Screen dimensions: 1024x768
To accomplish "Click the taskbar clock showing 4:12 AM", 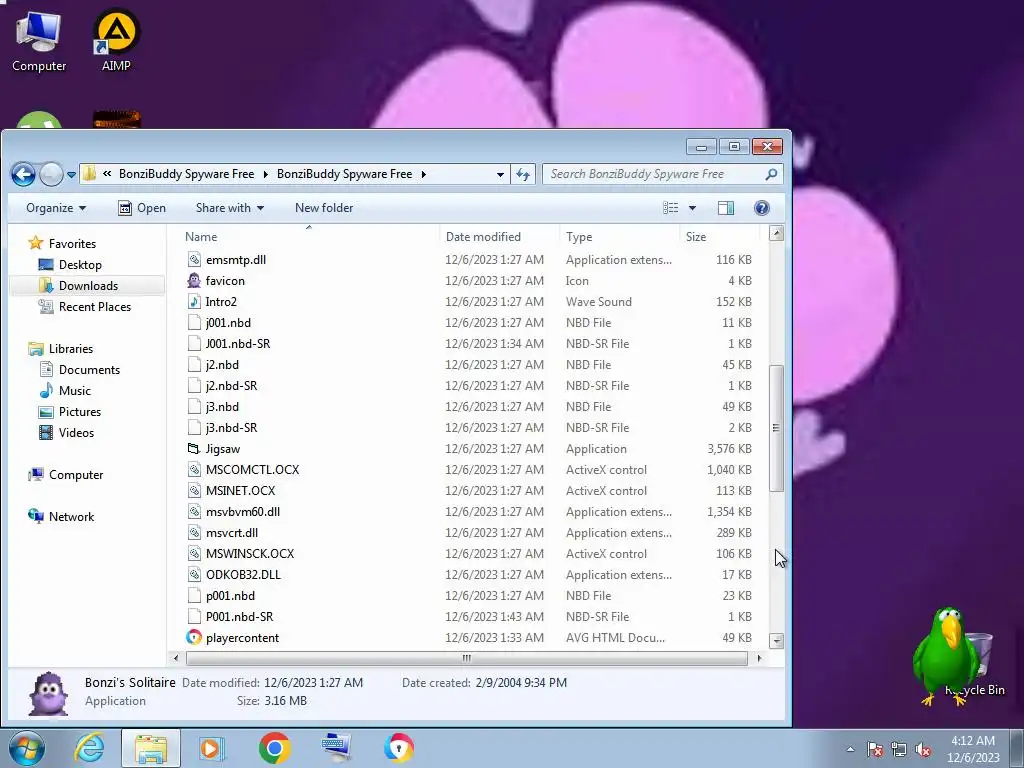I will point(973,749).
